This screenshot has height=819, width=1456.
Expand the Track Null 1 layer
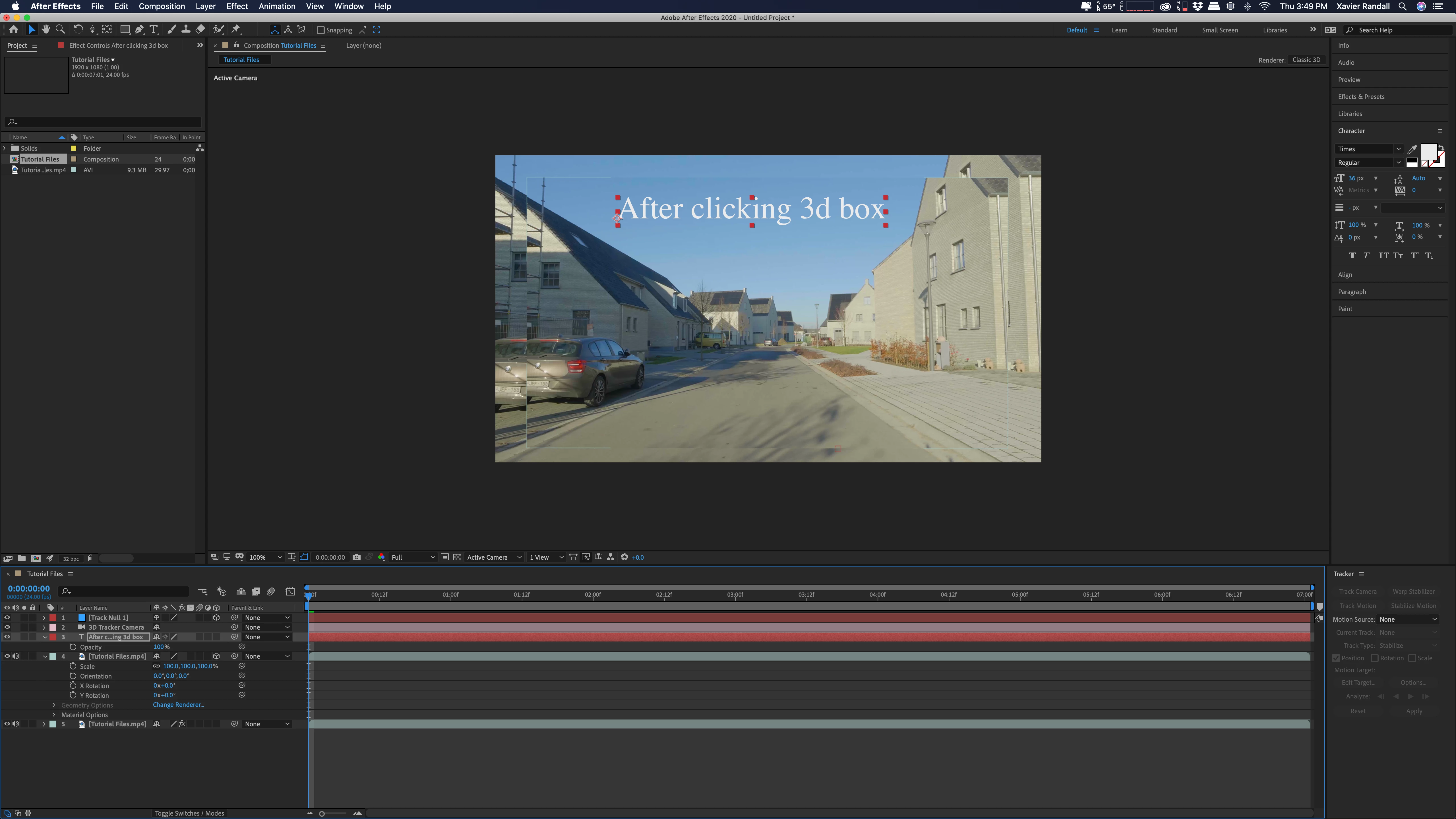click(44, 618)
